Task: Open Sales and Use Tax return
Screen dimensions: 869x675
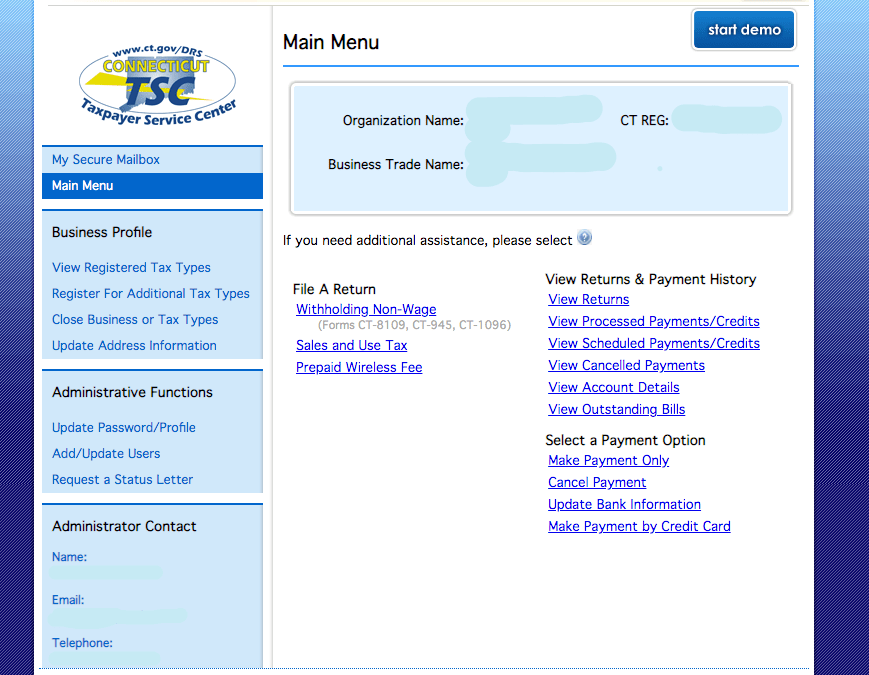Action: [351, 346]
